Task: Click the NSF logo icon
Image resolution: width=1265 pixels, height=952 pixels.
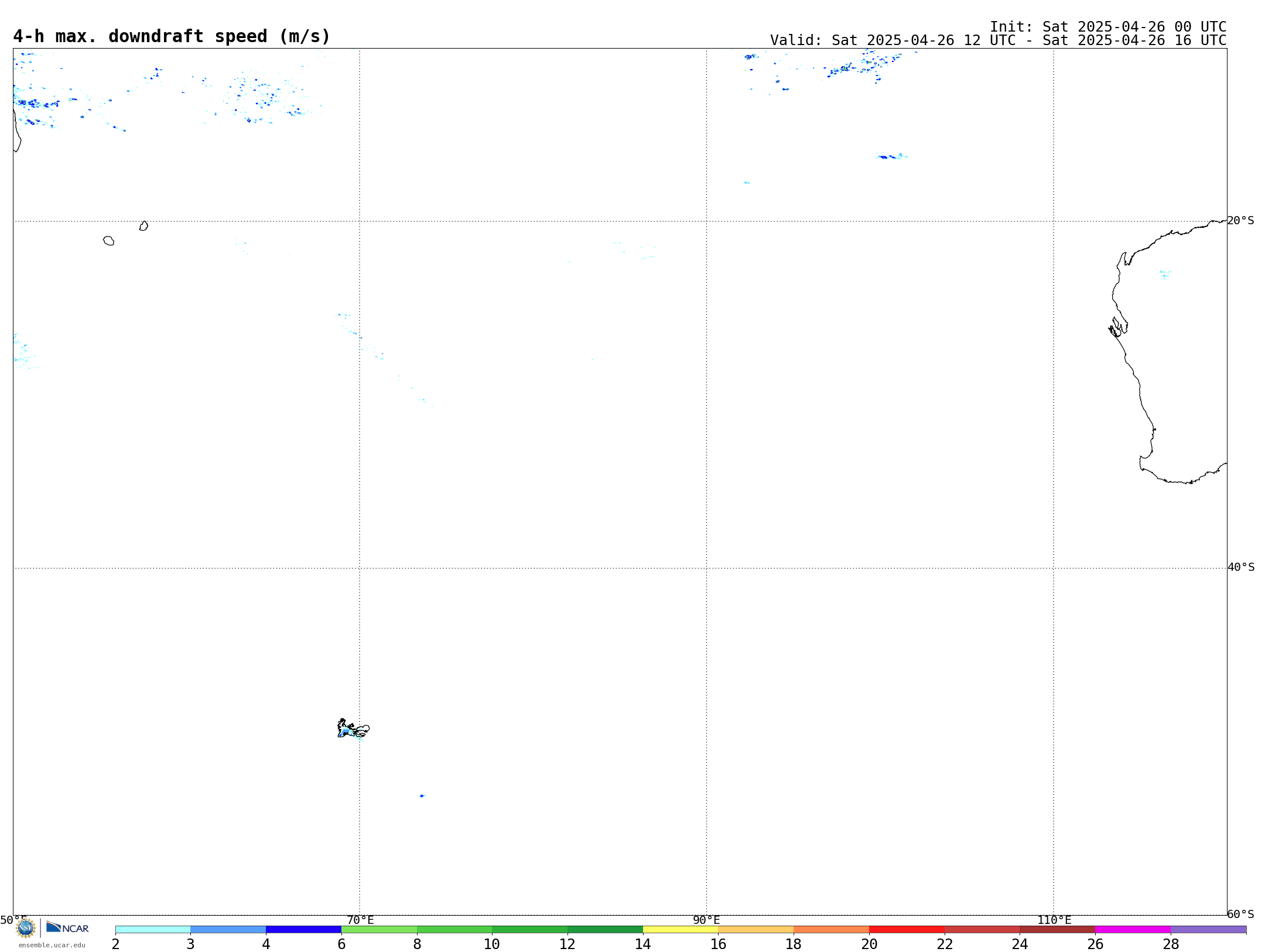Action: pyautogui.click(x=26, y=928)
